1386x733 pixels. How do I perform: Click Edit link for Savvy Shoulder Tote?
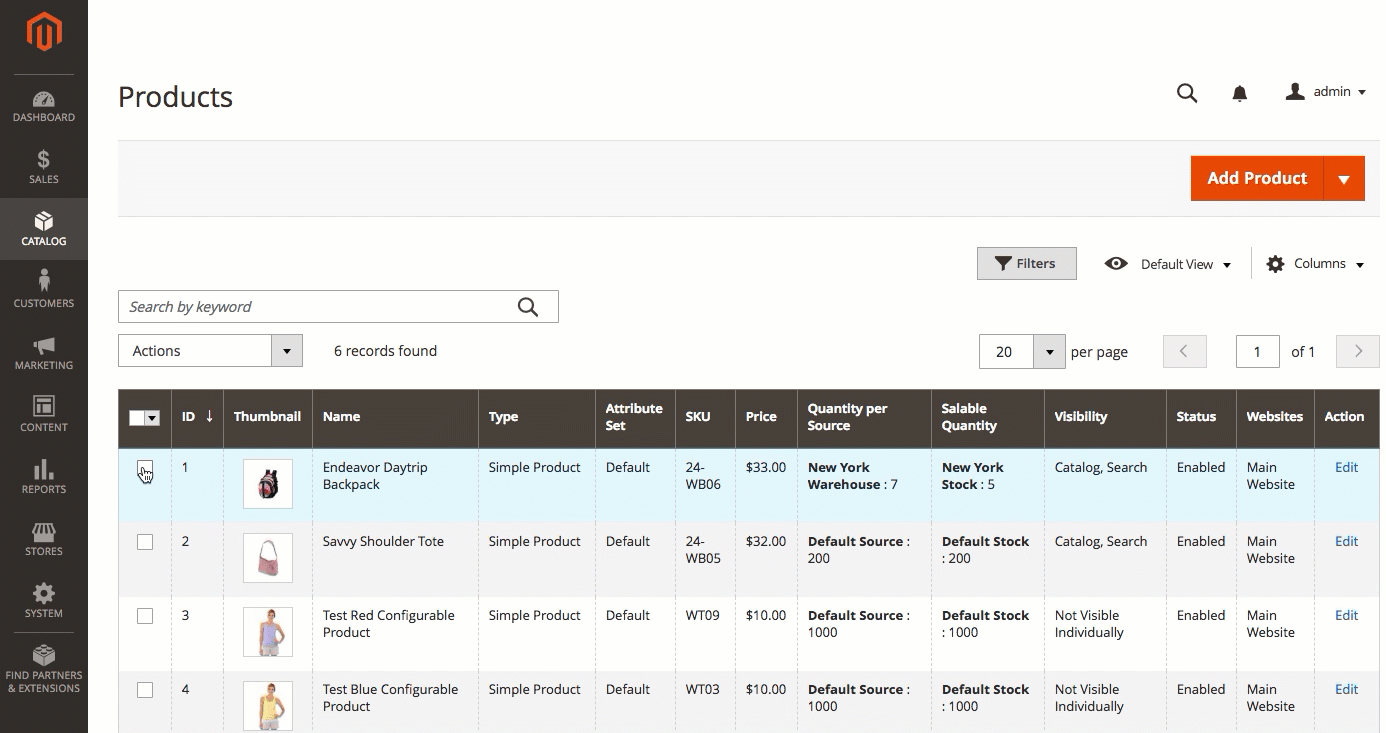[x=1346, y=542]
